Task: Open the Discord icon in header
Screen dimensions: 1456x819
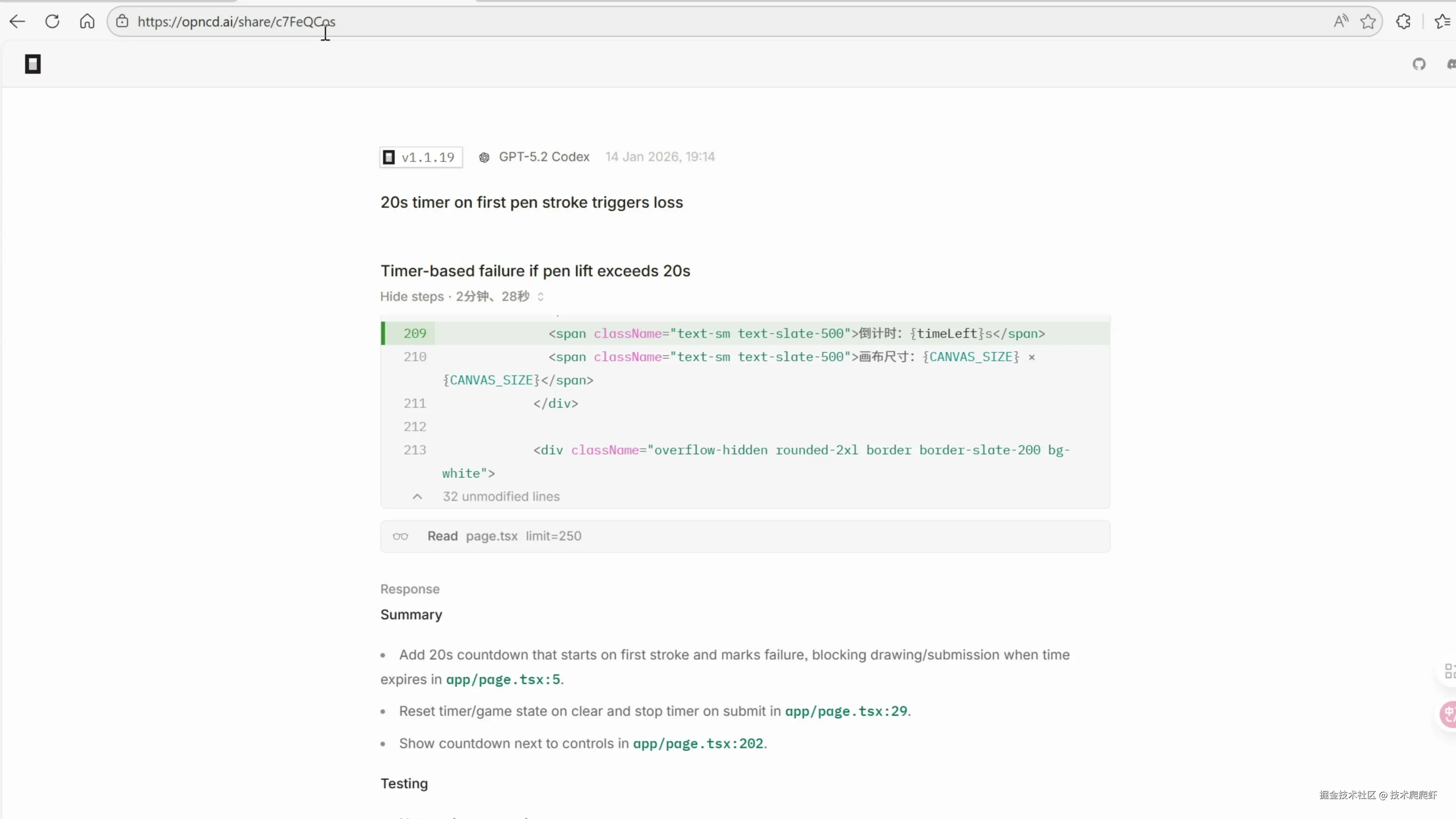Action: (1451, 64)
